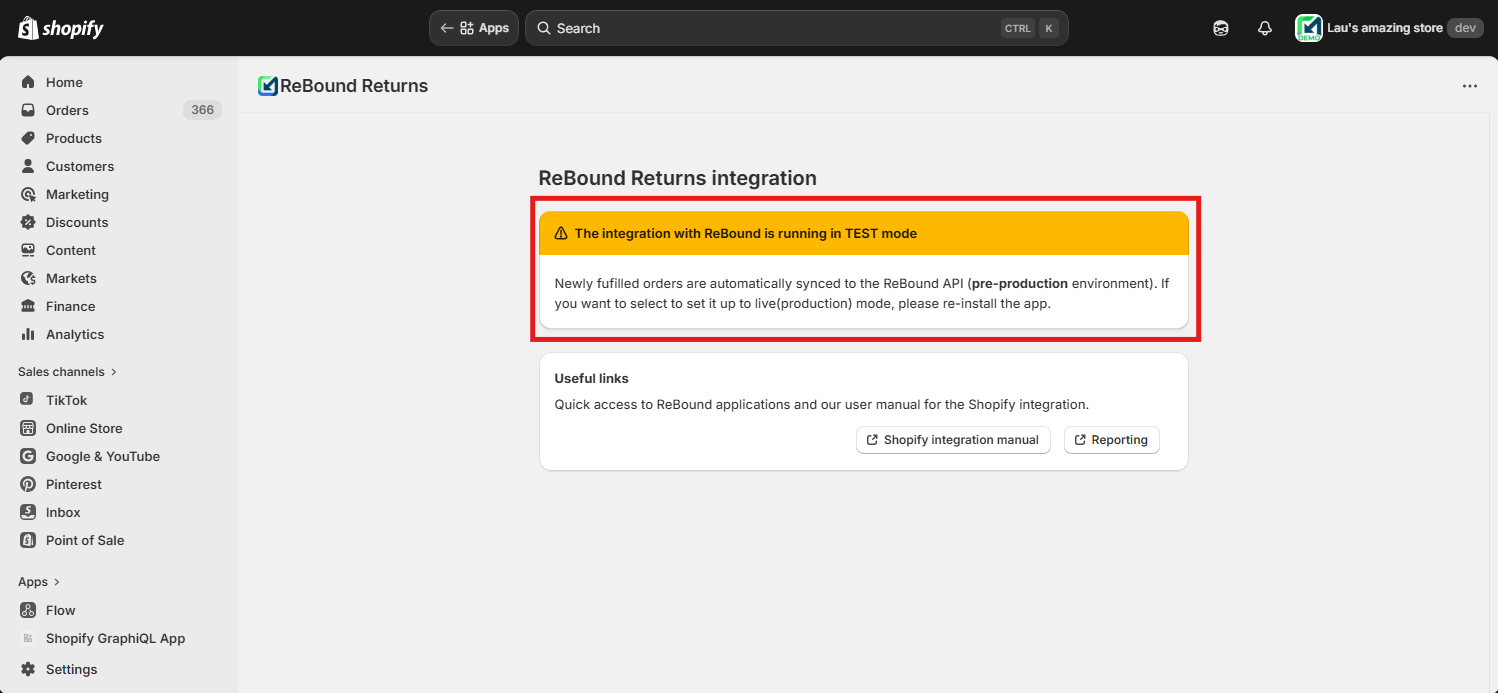Click the Customers person icon
1498x693 pixels.
(28, 166)
